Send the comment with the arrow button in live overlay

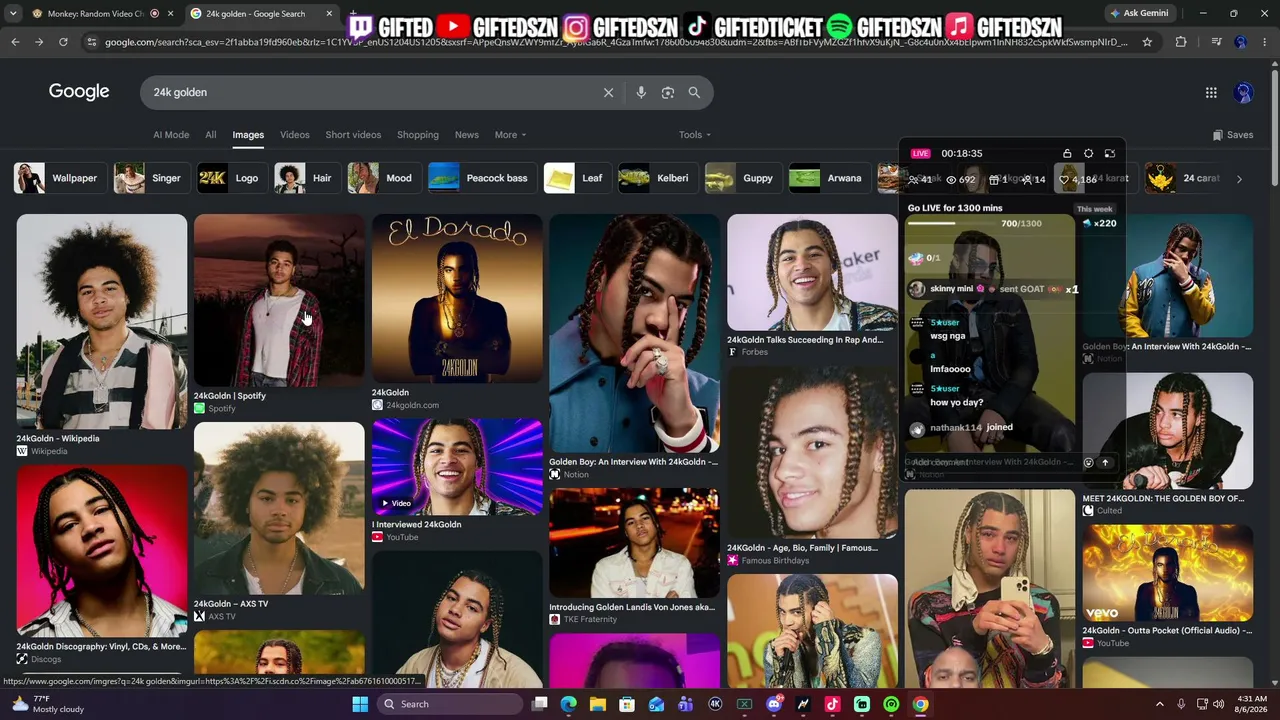pyautogui.click(x=1105, y=462)
